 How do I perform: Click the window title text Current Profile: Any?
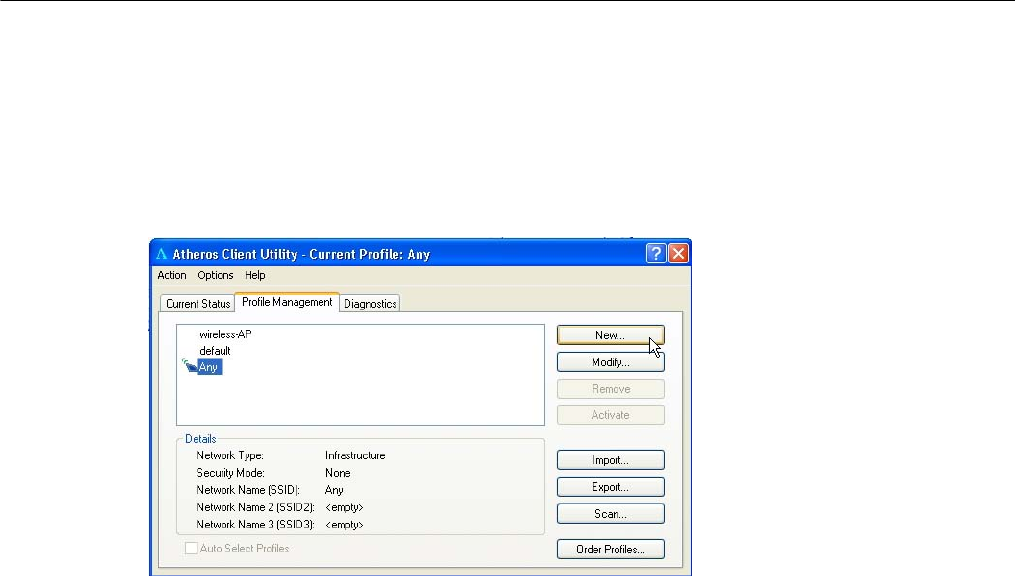click(x=370, y=254)
